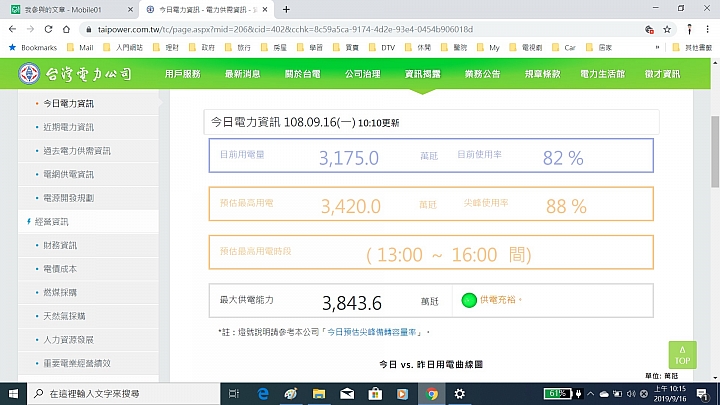Click the Windows taskbar search box

pos(124,394)
